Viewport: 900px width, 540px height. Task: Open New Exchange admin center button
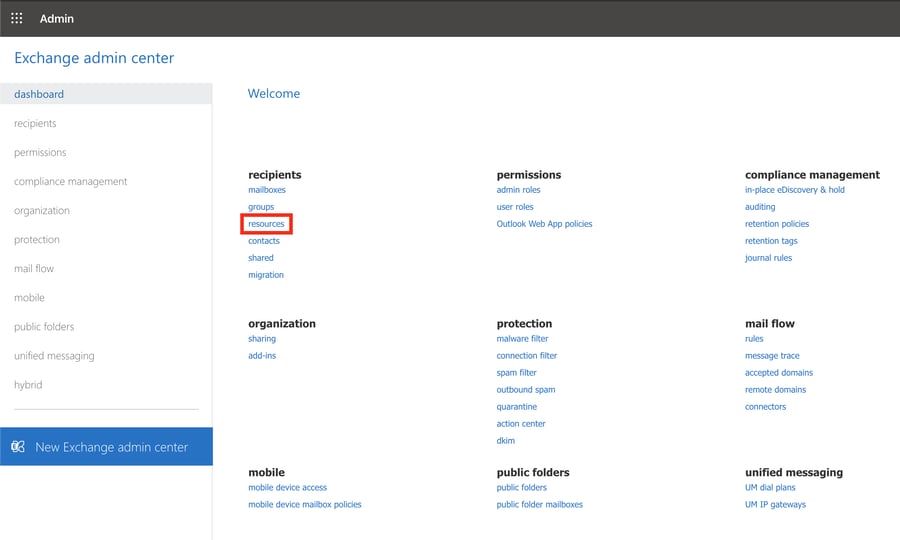point(111,447)
